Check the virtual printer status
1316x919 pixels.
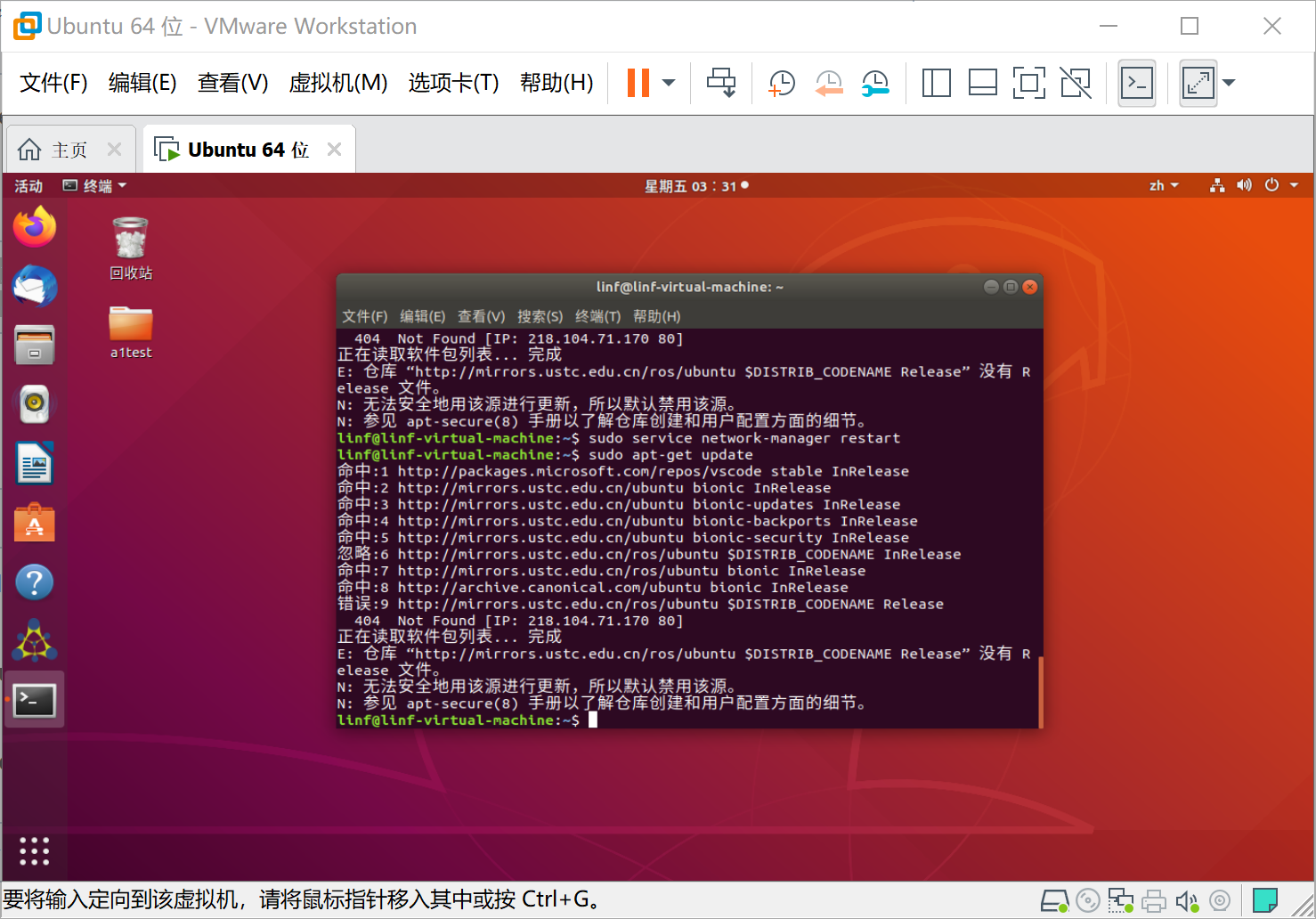pyautogui.click(x=1154, y=900)
